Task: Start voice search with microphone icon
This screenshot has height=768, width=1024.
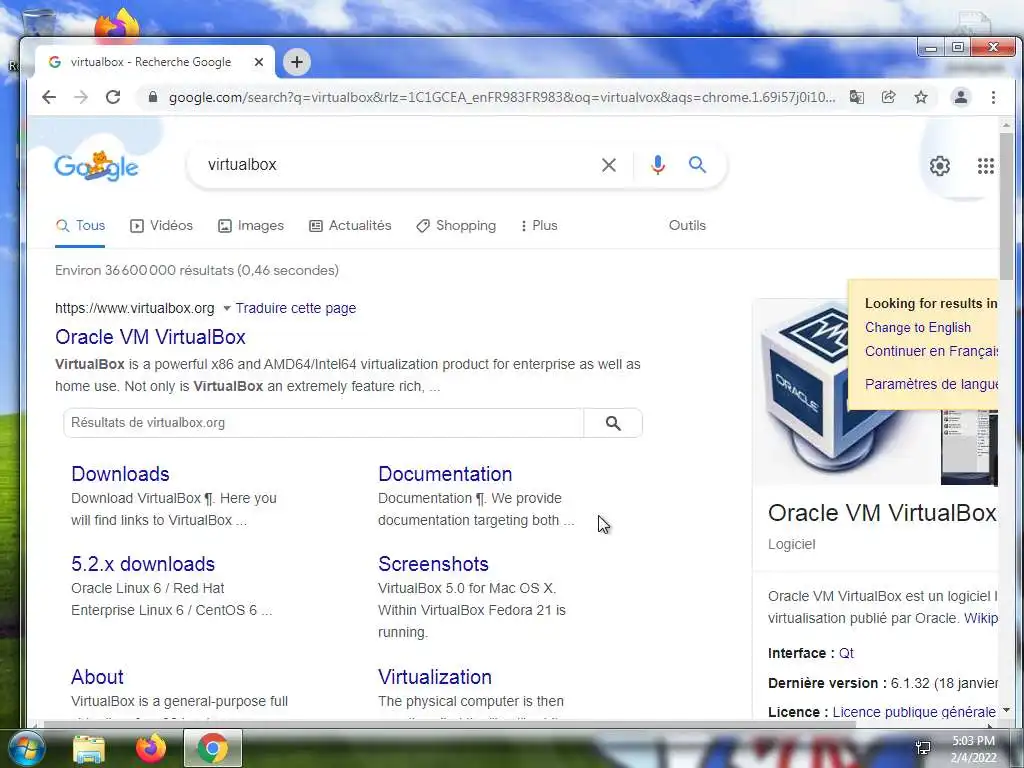Action: (x=658, y=165)
